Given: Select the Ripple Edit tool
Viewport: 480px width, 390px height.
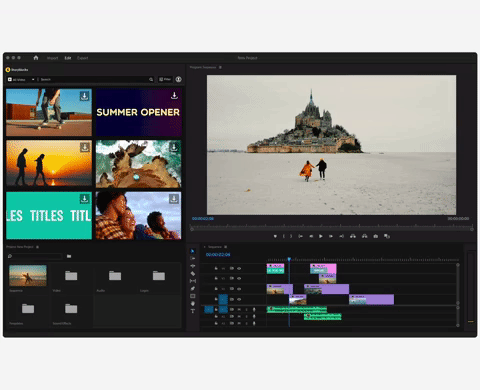Looking at the screenshot, I should coord(193,266).
